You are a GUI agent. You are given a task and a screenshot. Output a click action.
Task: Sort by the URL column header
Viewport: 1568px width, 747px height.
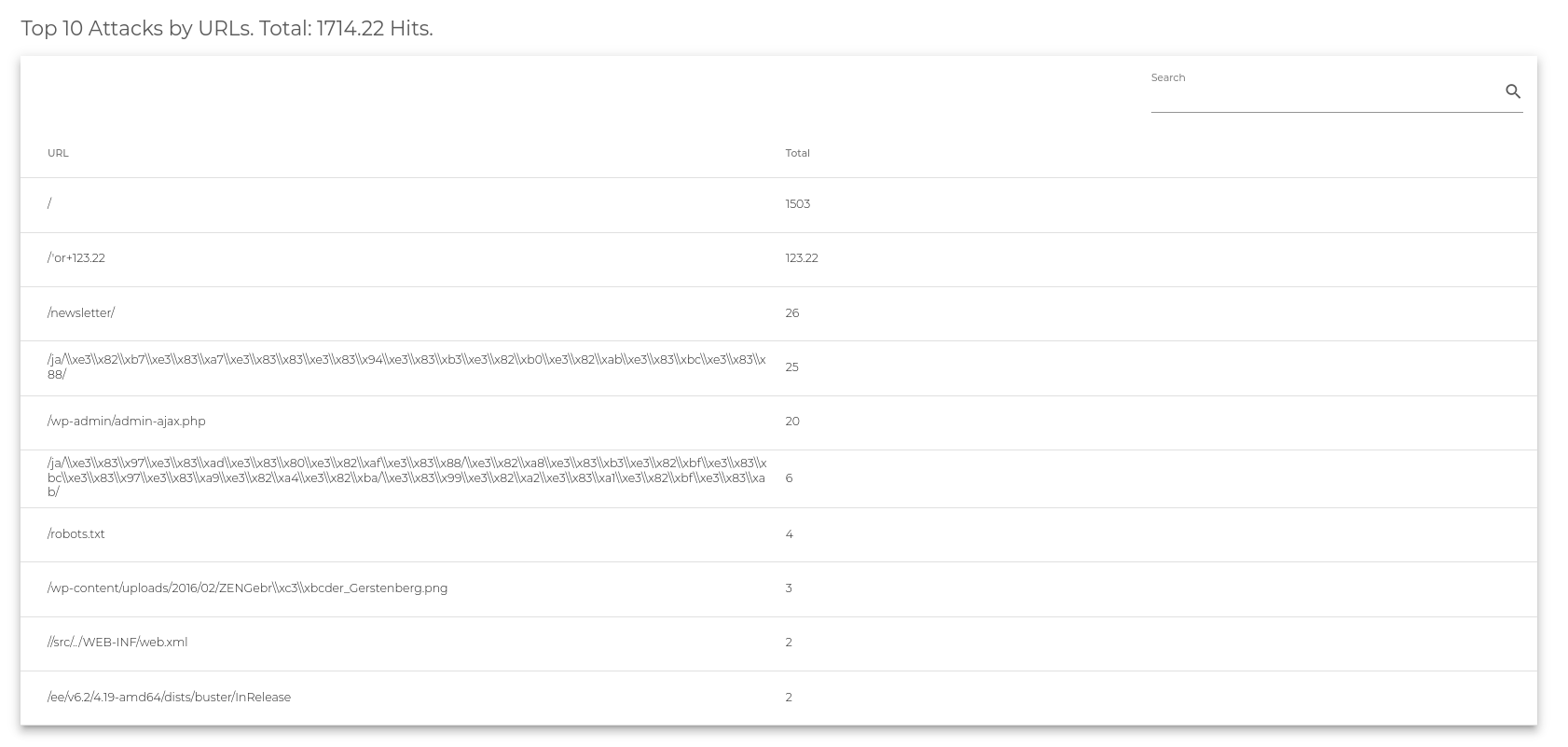point(58,153)
